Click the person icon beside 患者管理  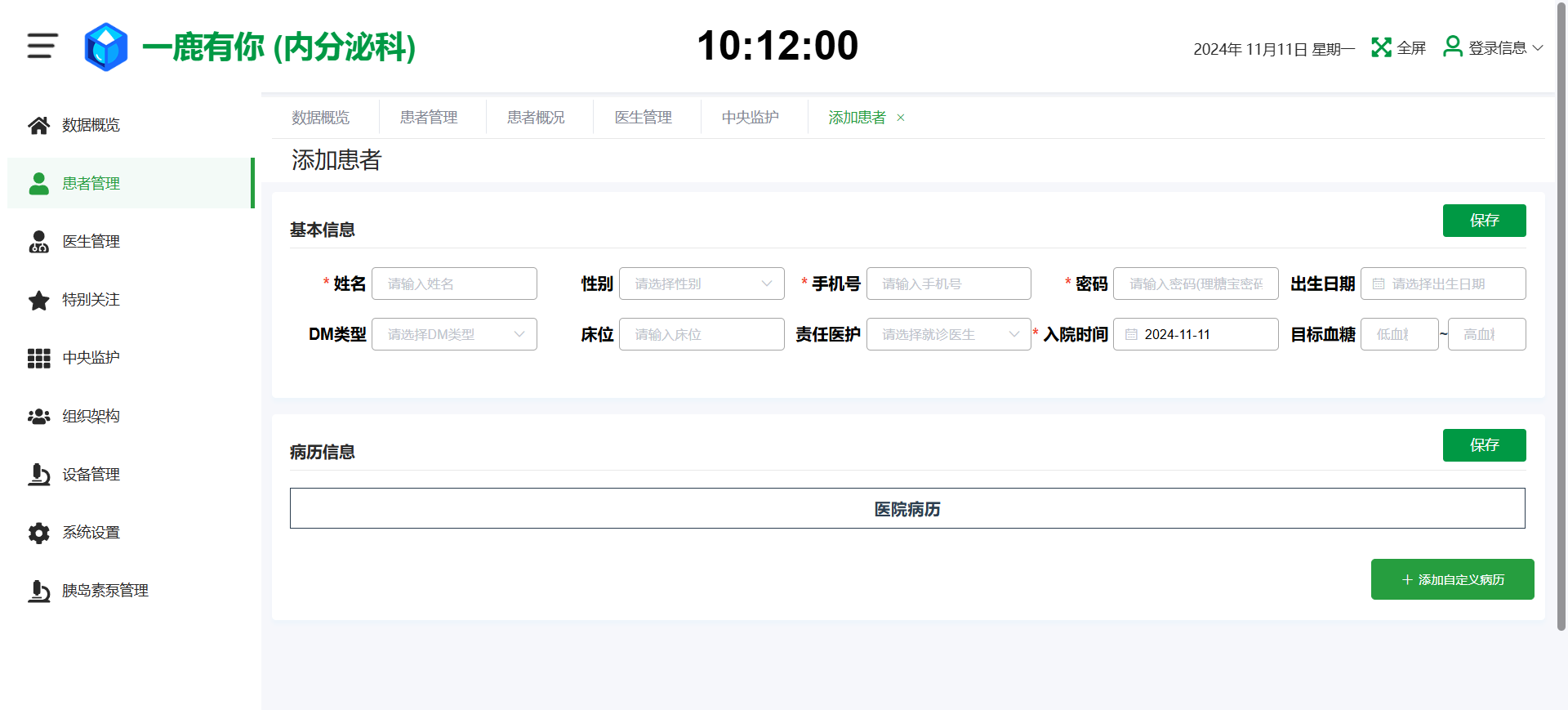pyautogui.click(x=38, y=183)
